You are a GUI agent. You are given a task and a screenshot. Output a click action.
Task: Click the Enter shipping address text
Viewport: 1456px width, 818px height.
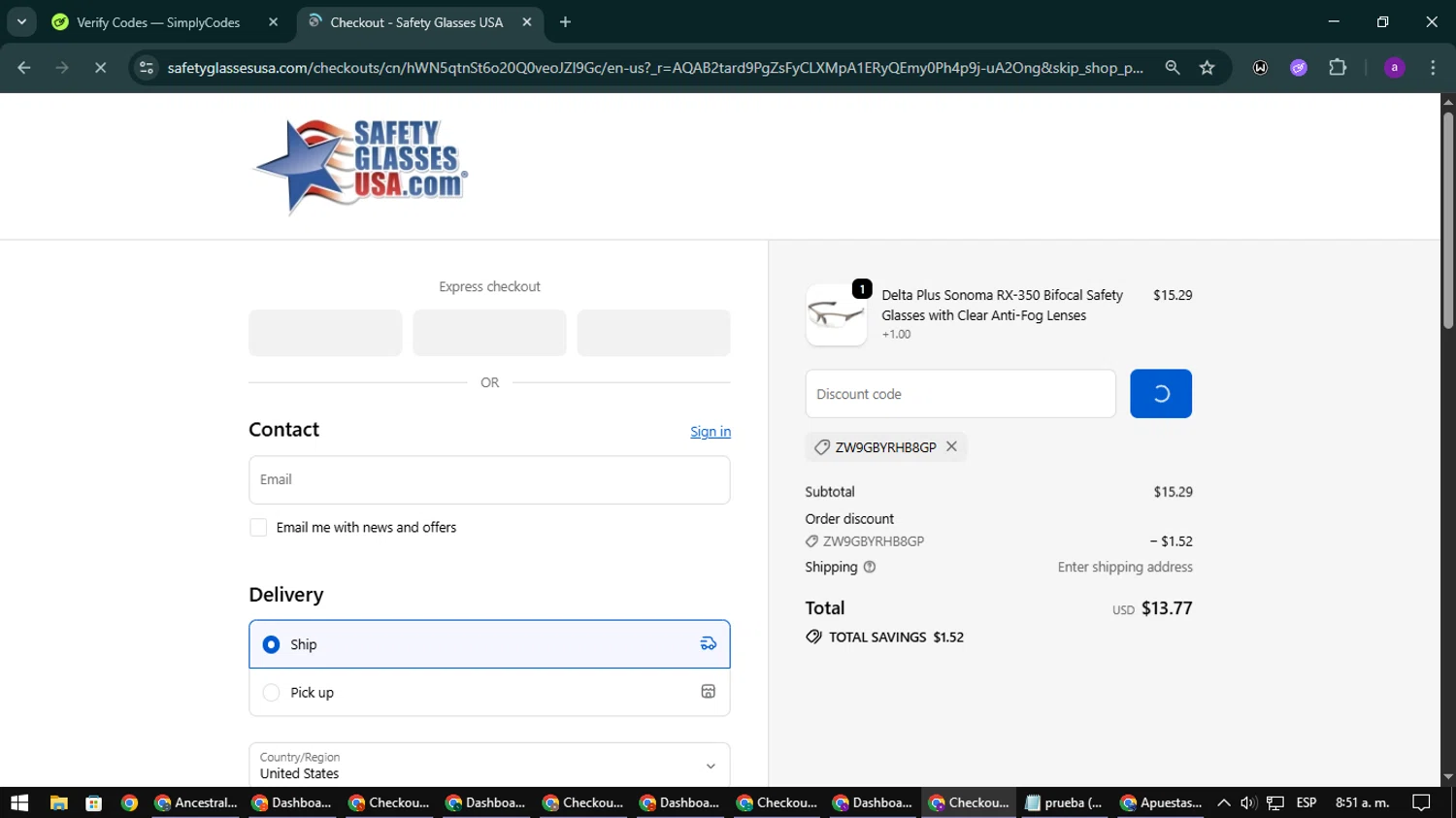coord(1125,567)
